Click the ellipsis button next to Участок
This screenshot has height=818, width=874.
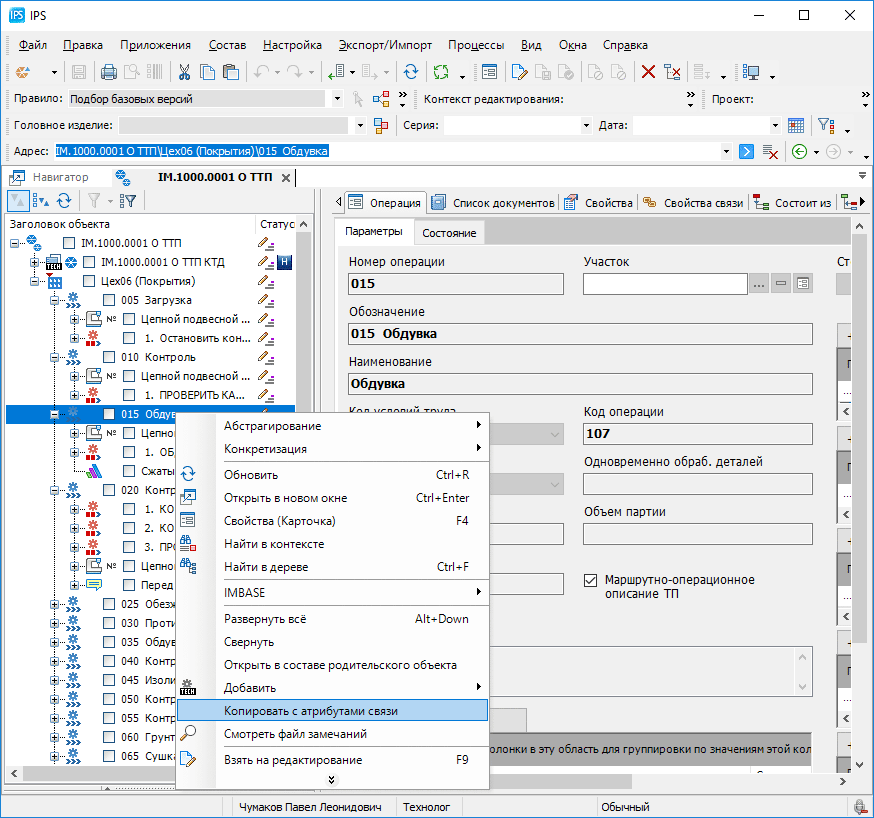point(759,284)
